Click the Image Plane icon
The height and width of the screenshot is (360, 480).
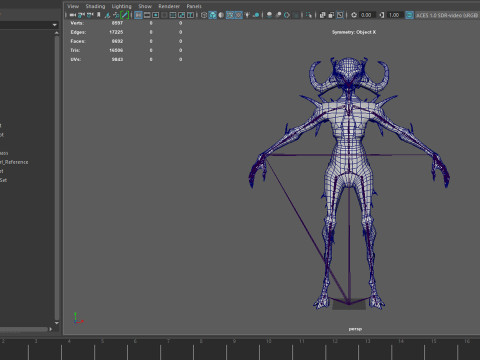[x=107, y=15]
